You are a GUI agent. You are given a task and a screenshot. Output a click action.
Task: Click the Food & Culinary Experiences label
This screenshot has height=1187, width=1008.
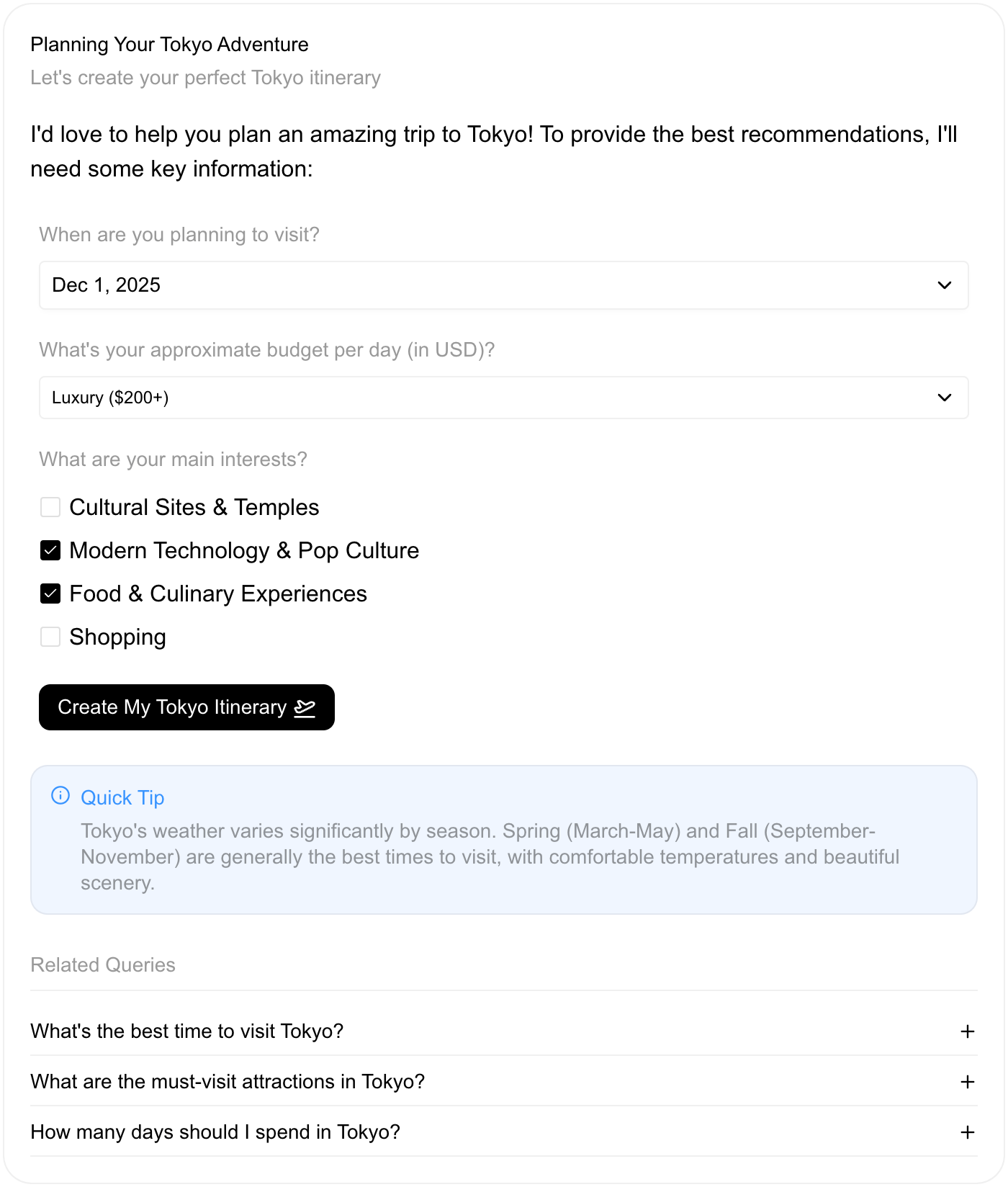[x=218, y=593]
